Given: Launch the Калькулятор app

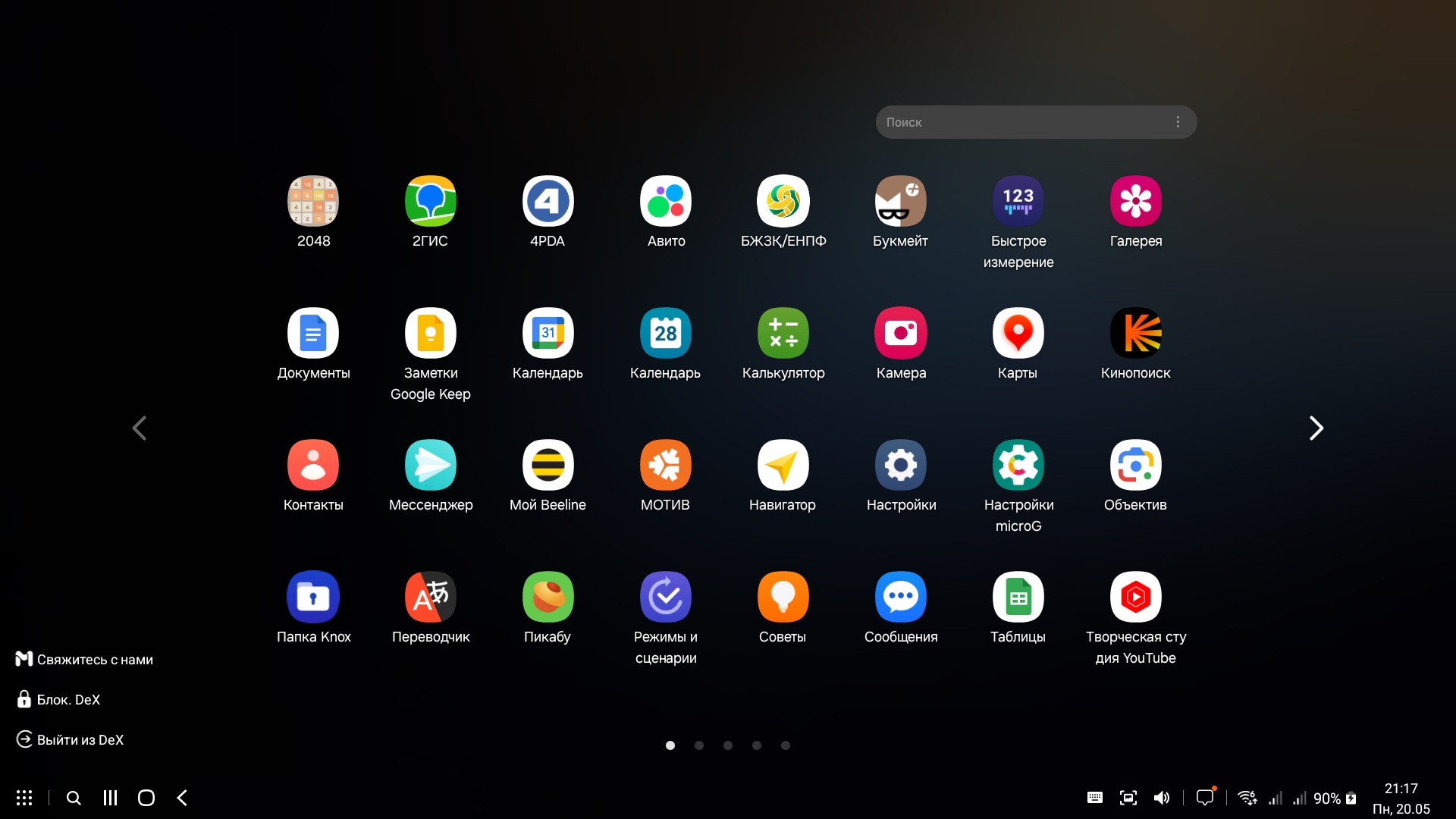Looking at the screenshot, I should click(x=783, y=333).
